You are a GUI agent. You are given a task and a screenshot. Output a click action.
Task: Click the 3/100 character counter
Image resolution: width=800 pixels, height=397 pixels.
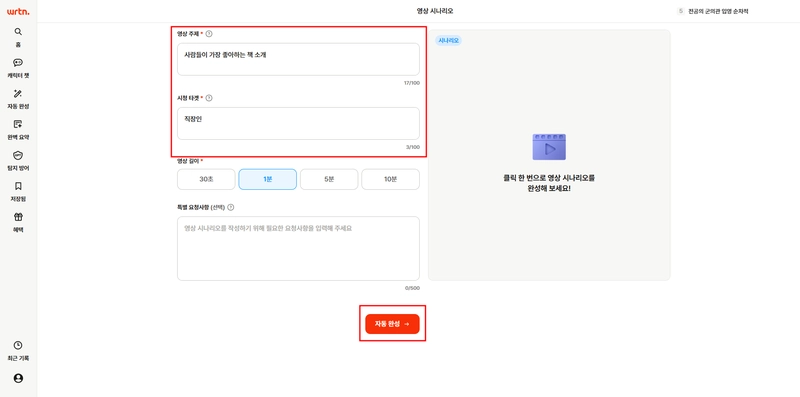(413, 147)
